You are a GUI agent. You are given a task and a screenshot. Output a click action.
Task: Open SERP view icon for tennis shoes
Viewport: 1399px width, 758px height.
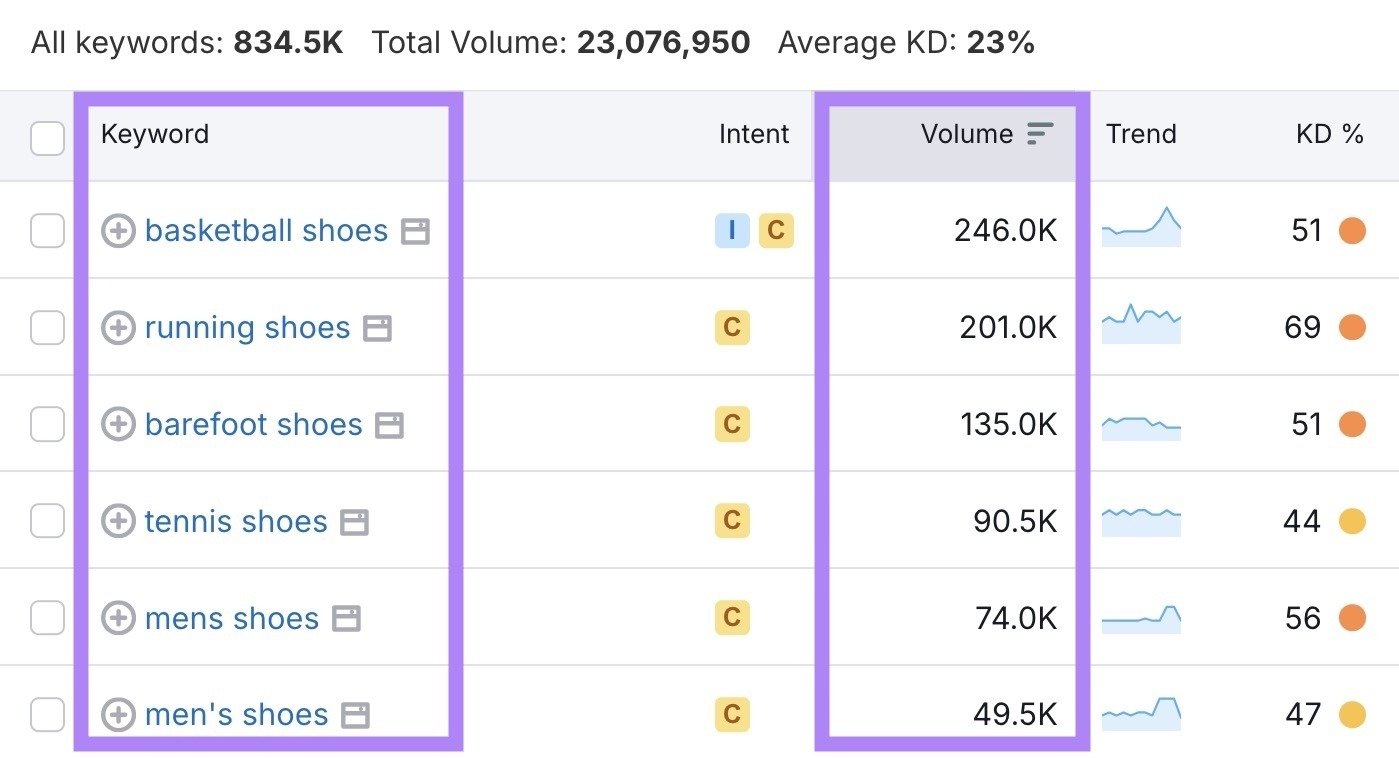click(354, 523)
